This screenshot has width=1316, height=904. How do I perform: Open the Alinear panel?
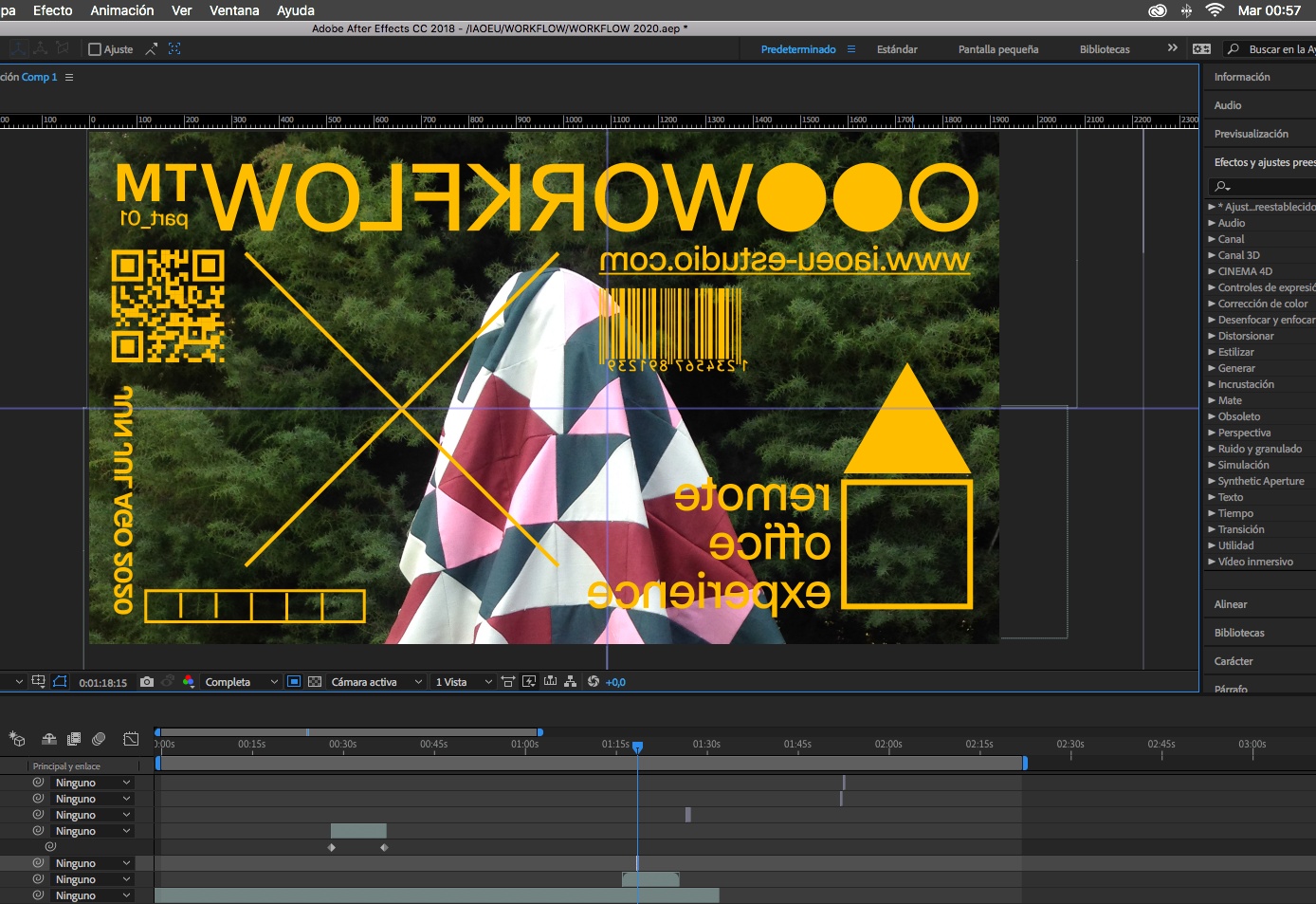[1231, 604]
